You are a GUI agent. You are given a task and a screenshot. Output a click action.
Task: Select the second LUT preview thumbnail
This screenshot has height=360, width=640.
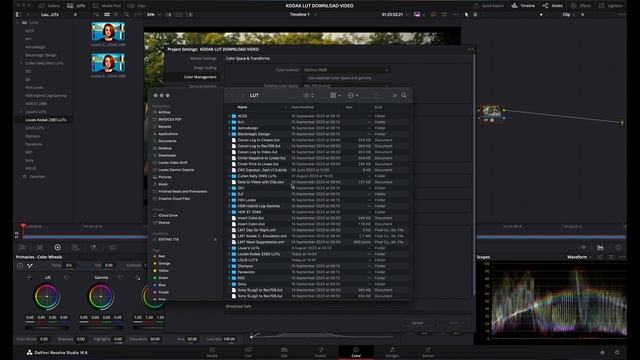click(x=108, y=63)
